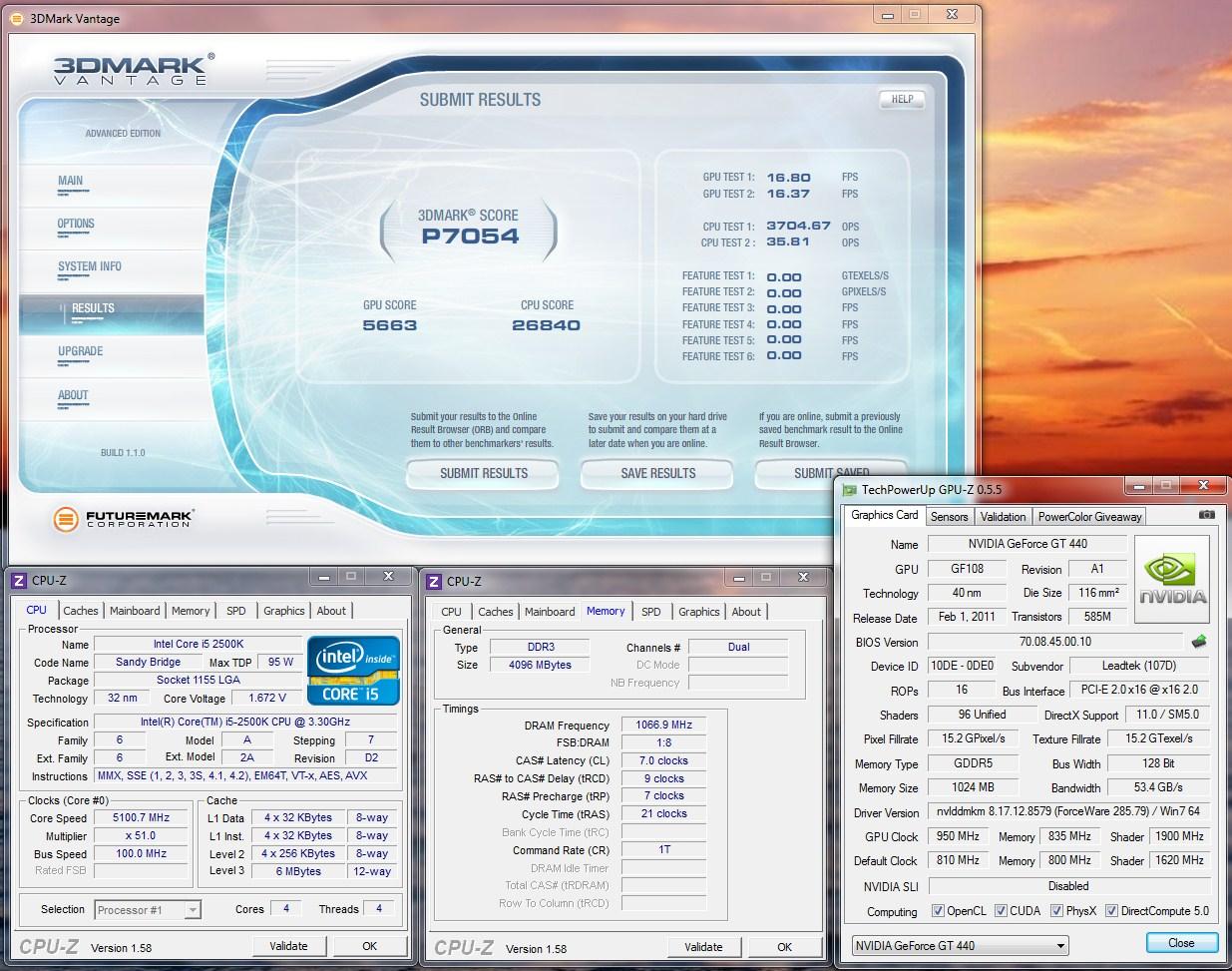The width and height of the screenshot is (1232, 971).
Task: Toggle the PhysX checkbox
Action: [1056, 910]
